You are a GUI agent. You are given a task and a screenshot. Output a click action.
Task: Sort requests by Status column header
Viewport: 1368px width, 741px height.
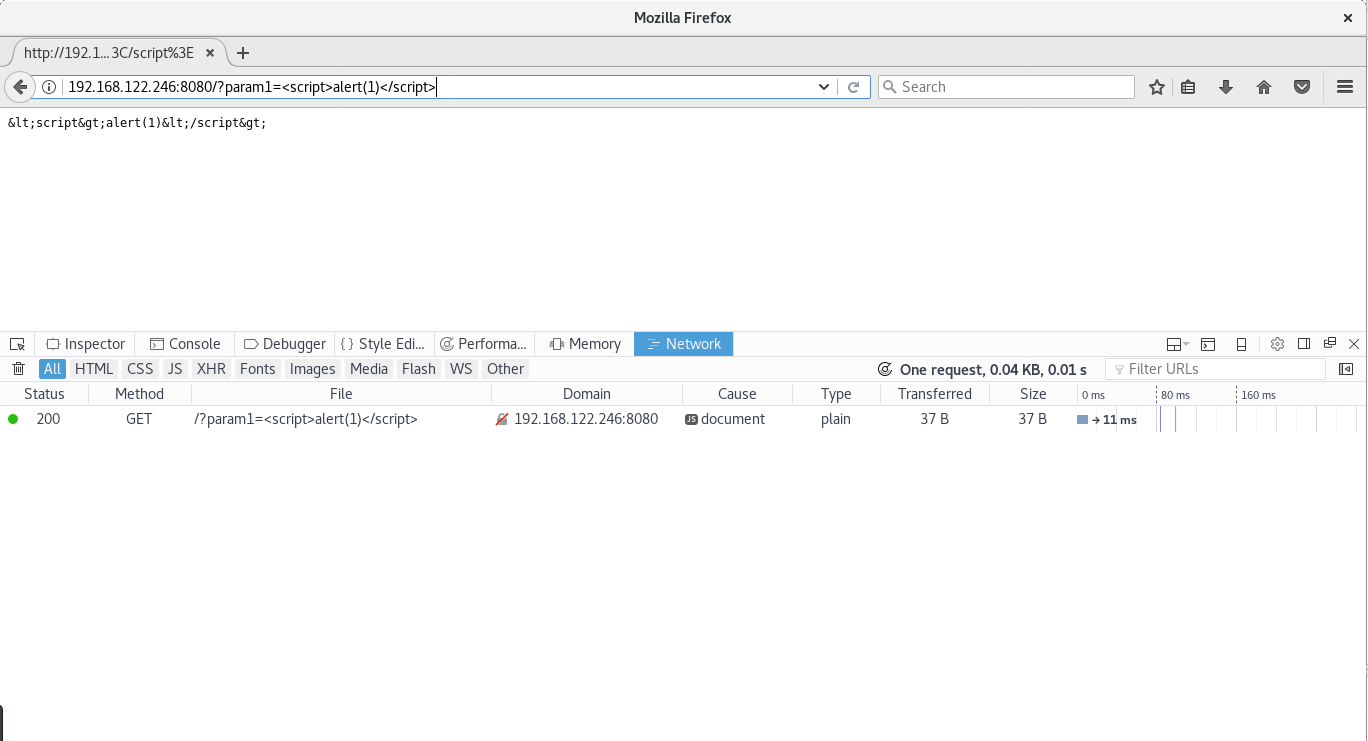point(44,394)
